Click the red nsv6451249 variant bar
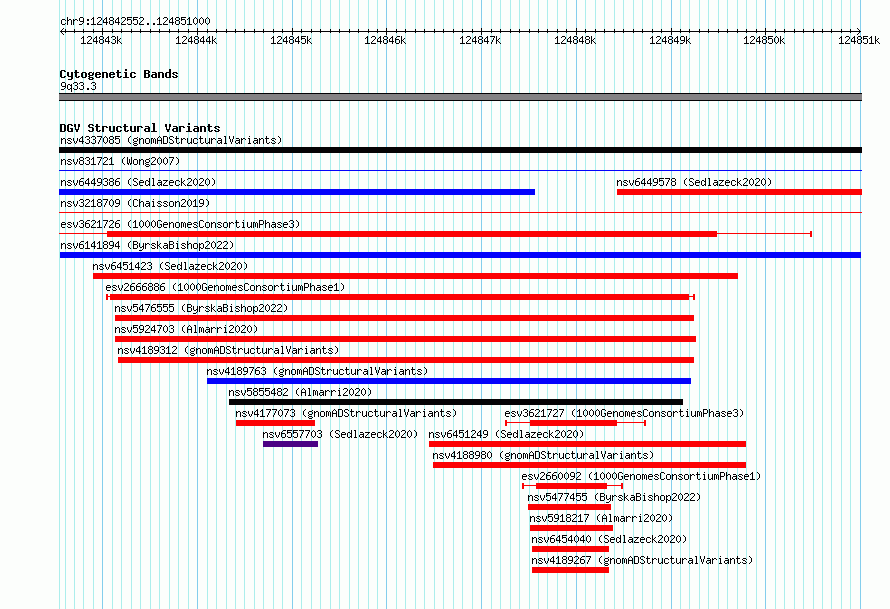This screenshot has height=609, width=890. point(587,444)
